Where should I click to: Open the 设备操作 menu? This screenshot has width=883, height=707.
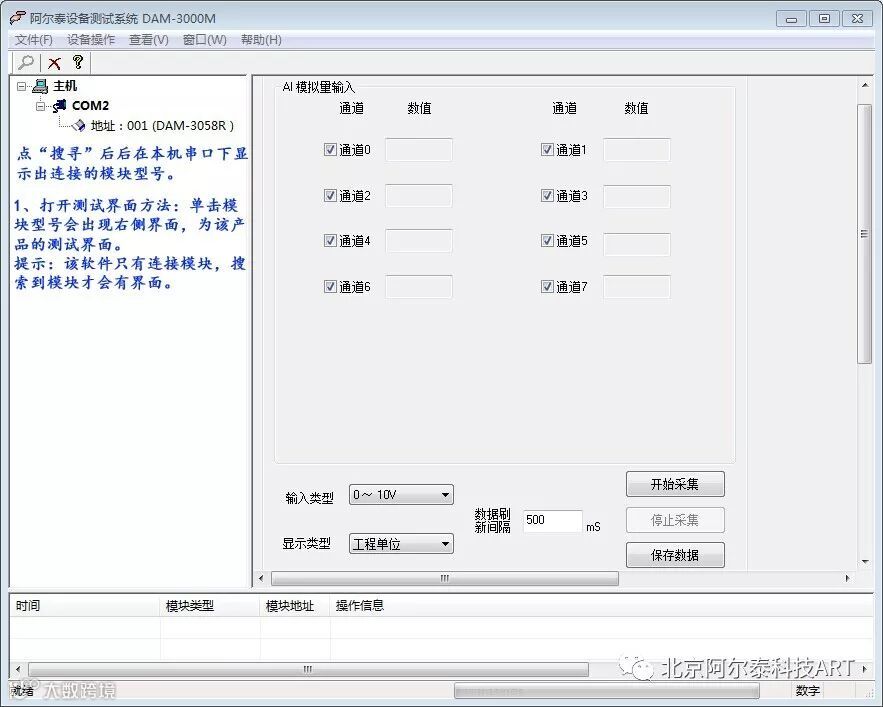(x=91, y=39)
